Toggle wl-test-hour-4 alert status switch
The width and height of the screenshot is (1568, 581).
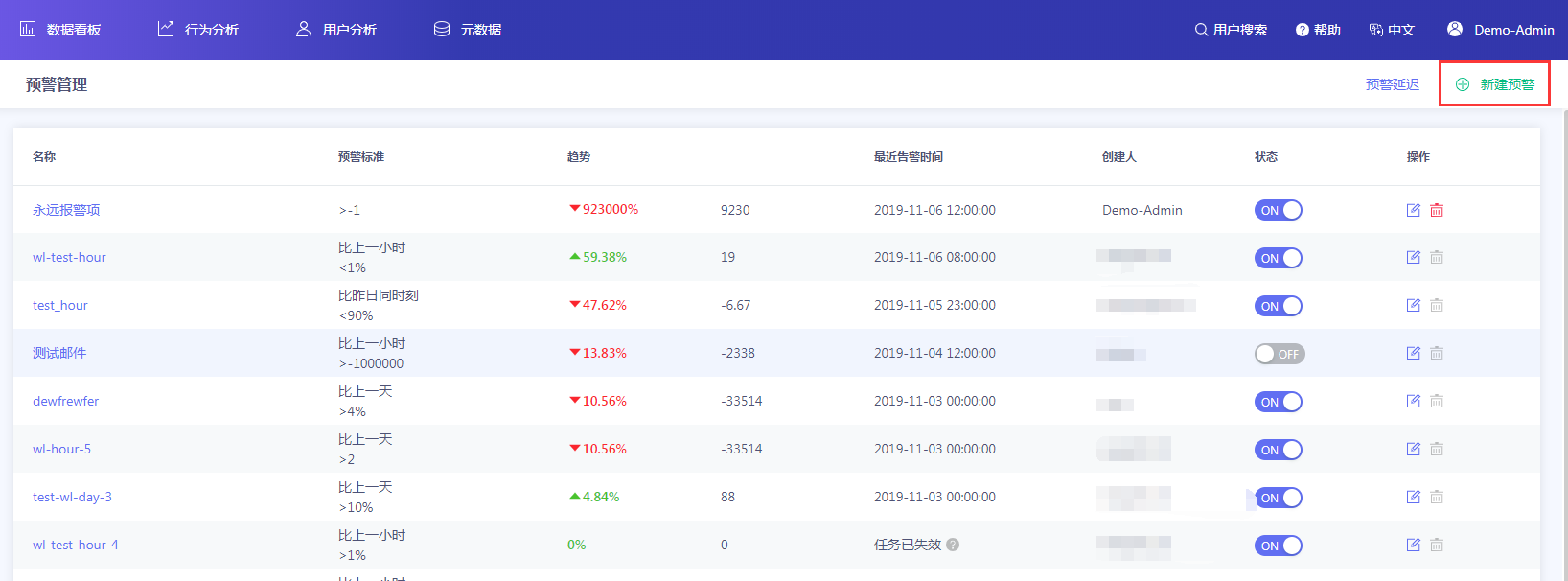click(1279, 546)
